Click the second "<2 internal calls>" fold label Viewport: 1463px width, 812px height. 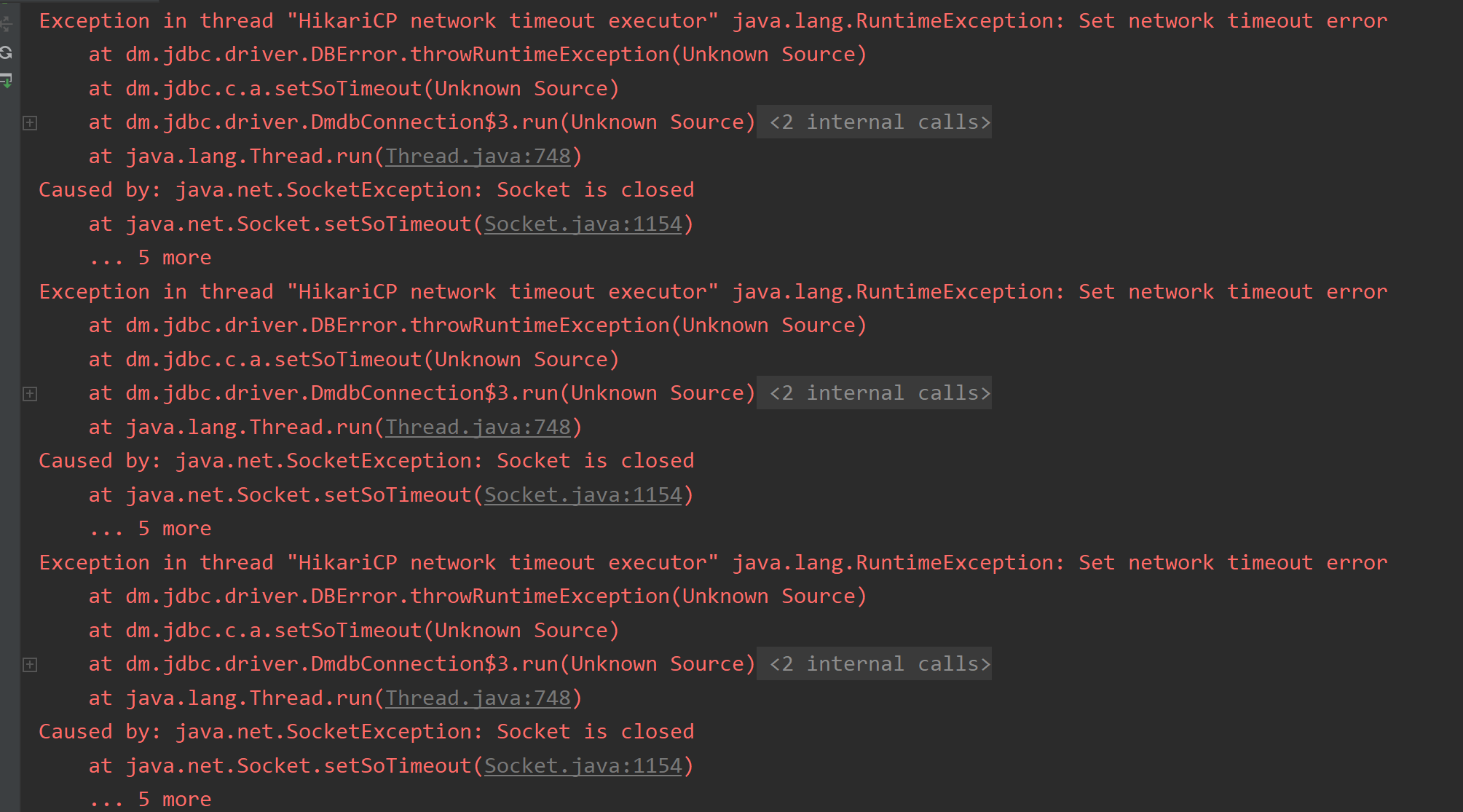coord(880,393)
